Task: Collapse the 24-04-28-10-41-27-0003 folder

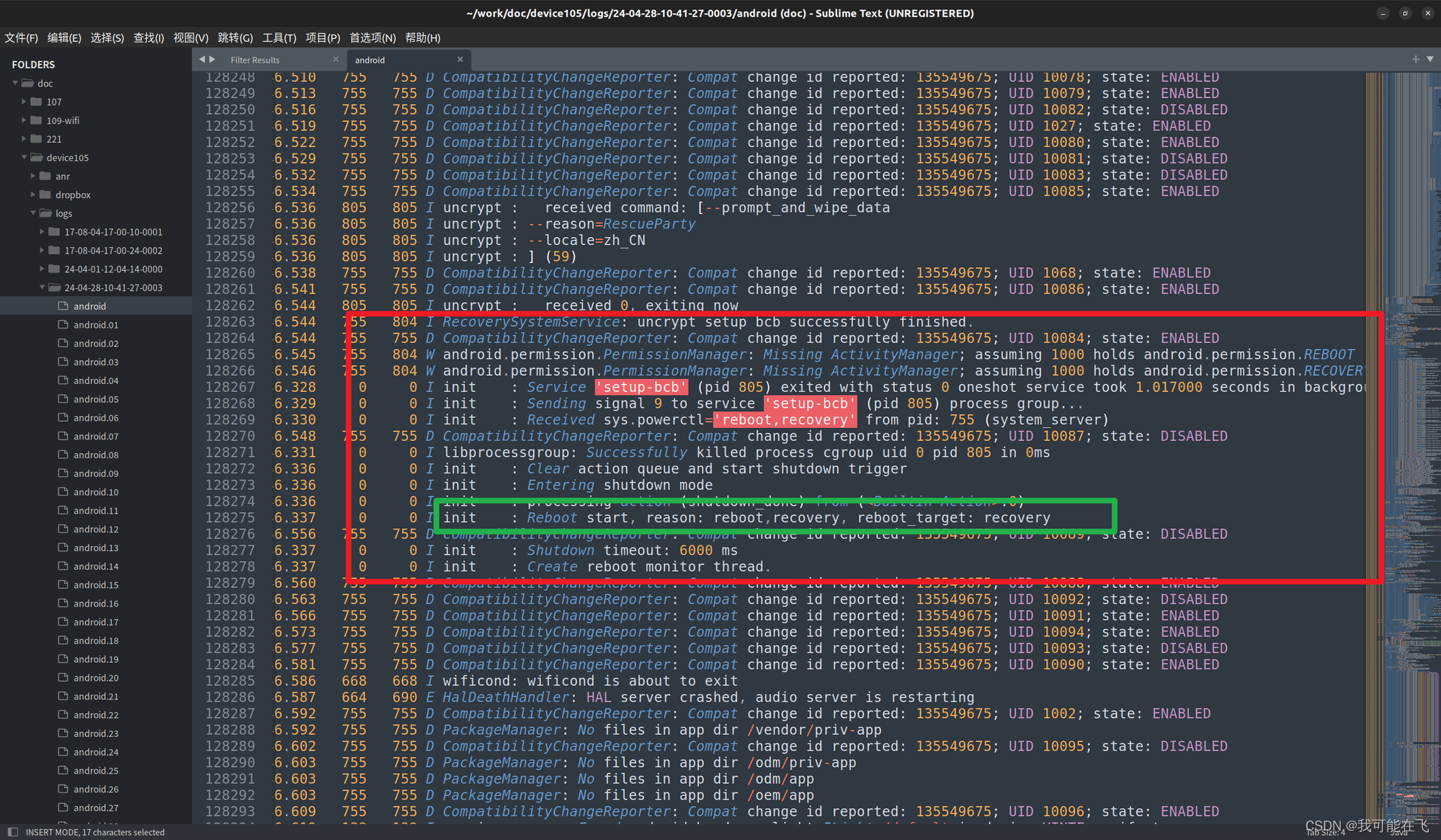Action: click(43, 287)
